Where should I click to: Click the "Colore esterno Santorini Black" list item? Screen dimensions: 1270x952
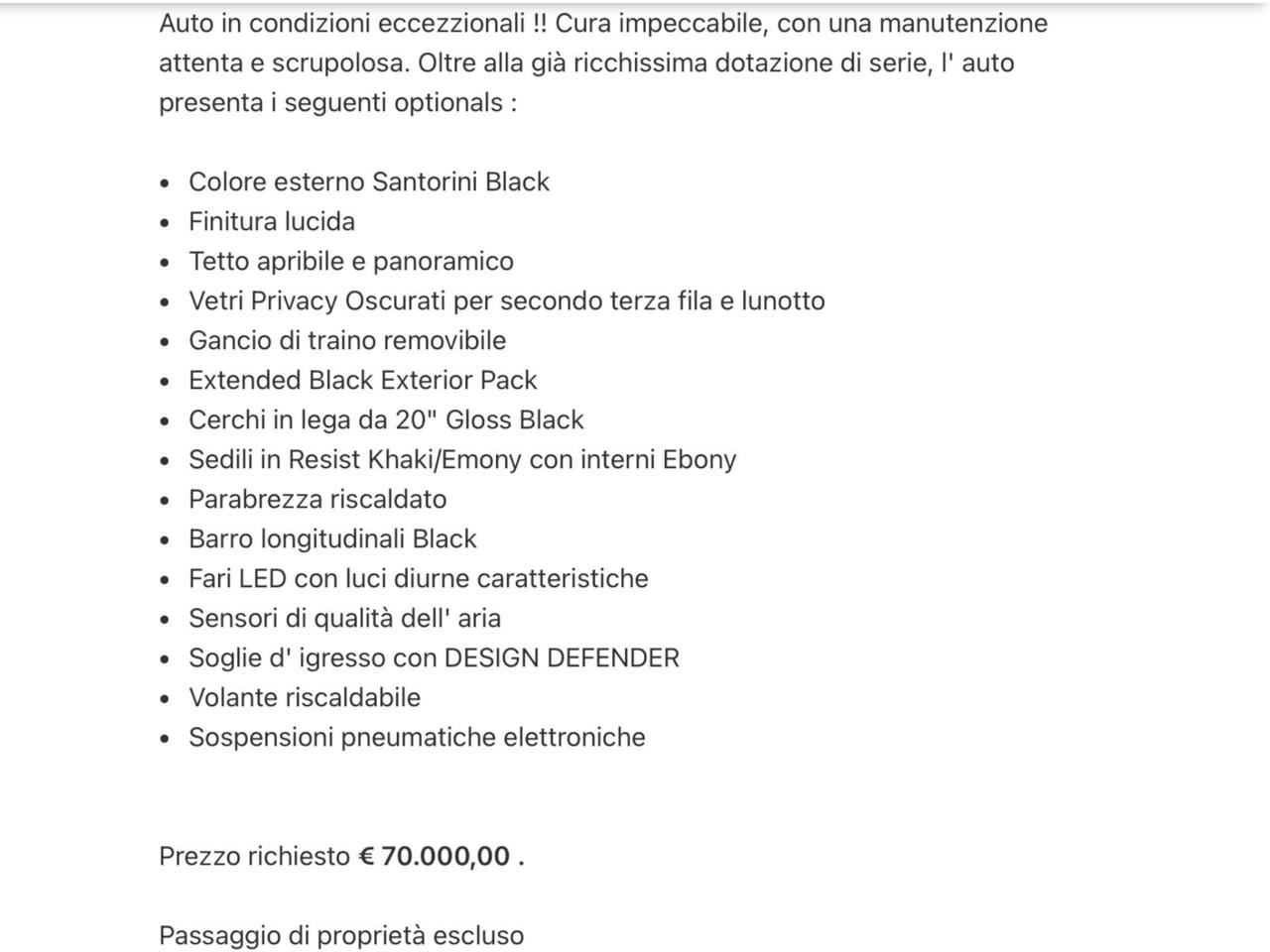coord(368,182)
